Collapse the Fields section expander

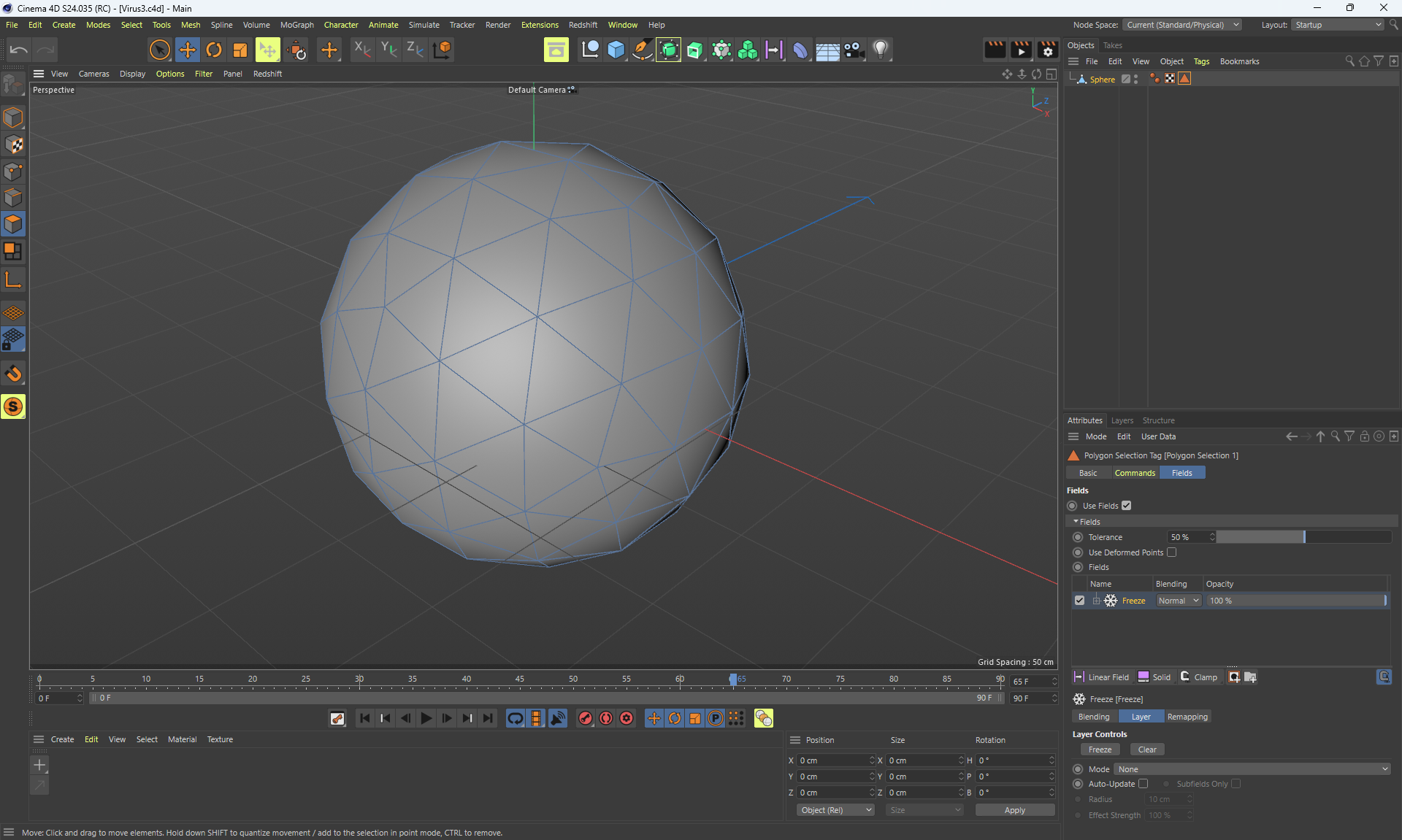pos(1076,522)
